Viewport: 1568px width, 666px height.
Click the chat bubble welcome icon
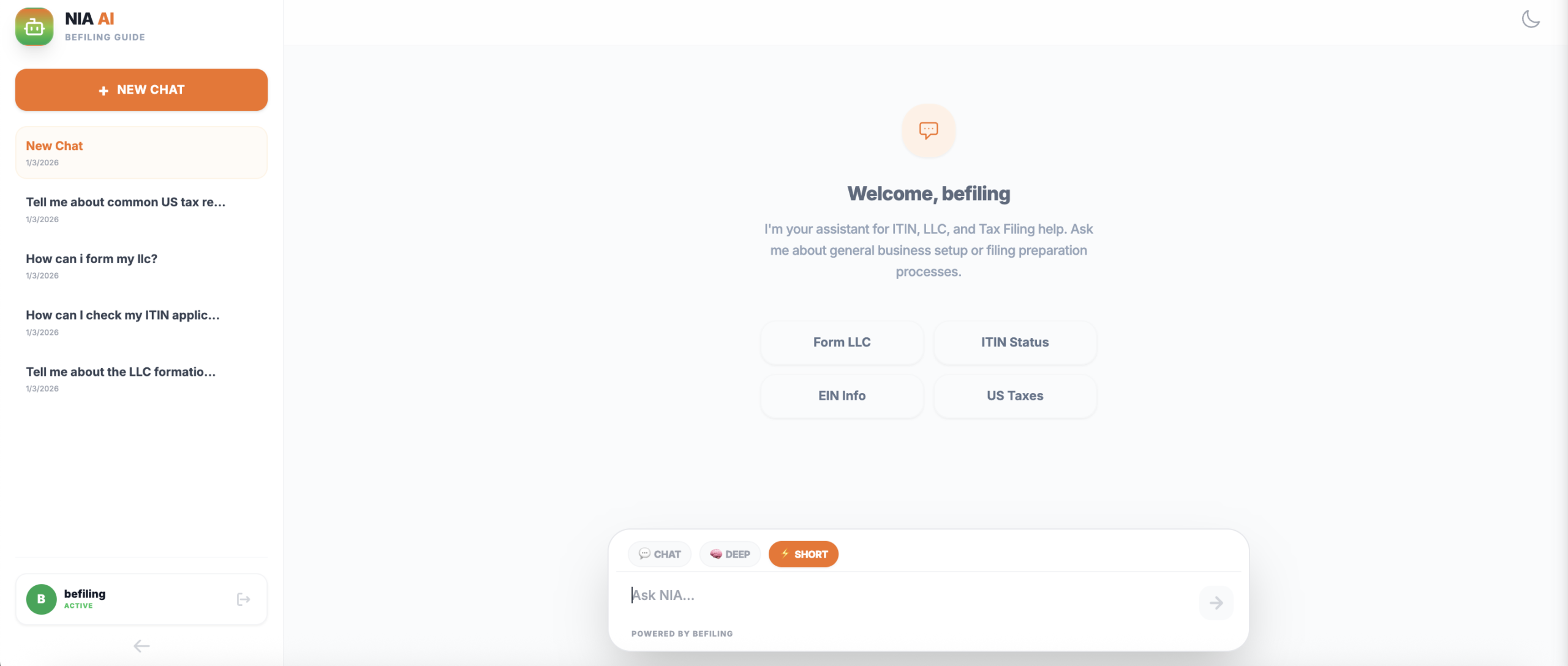(928, 130)
